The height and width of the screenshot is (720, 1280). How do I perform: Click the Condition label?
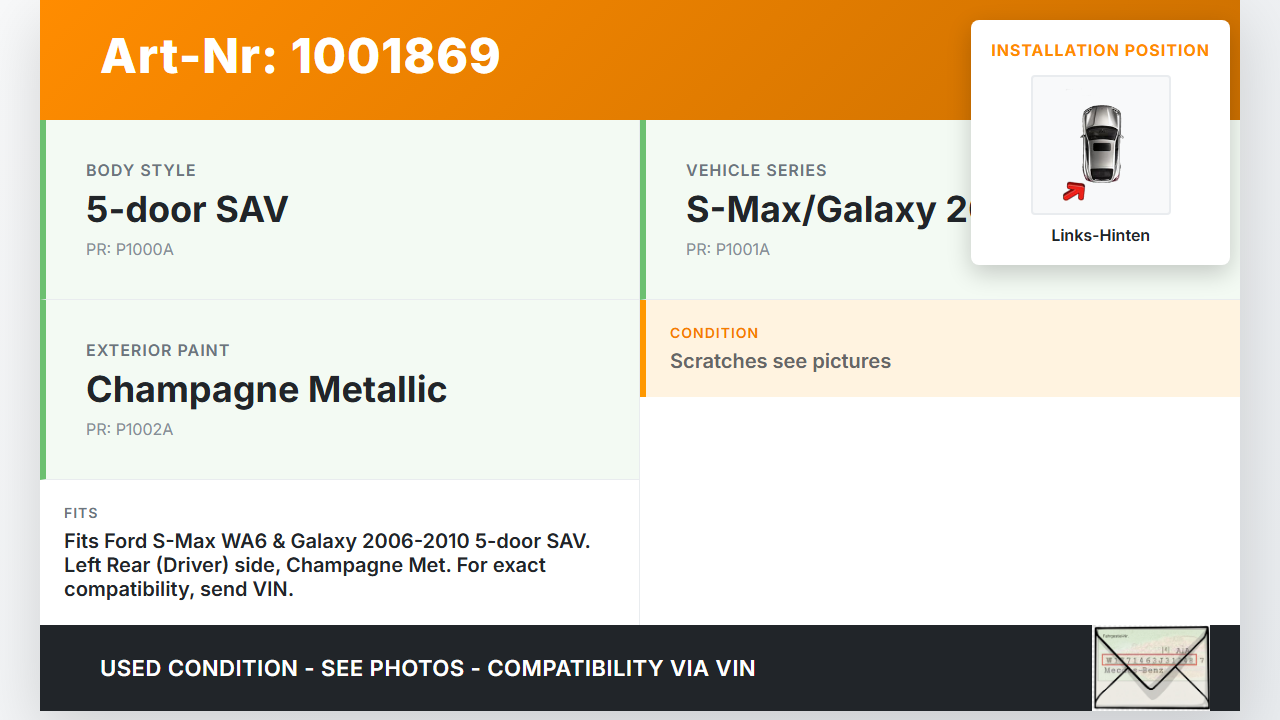click(x=714, y=333)
